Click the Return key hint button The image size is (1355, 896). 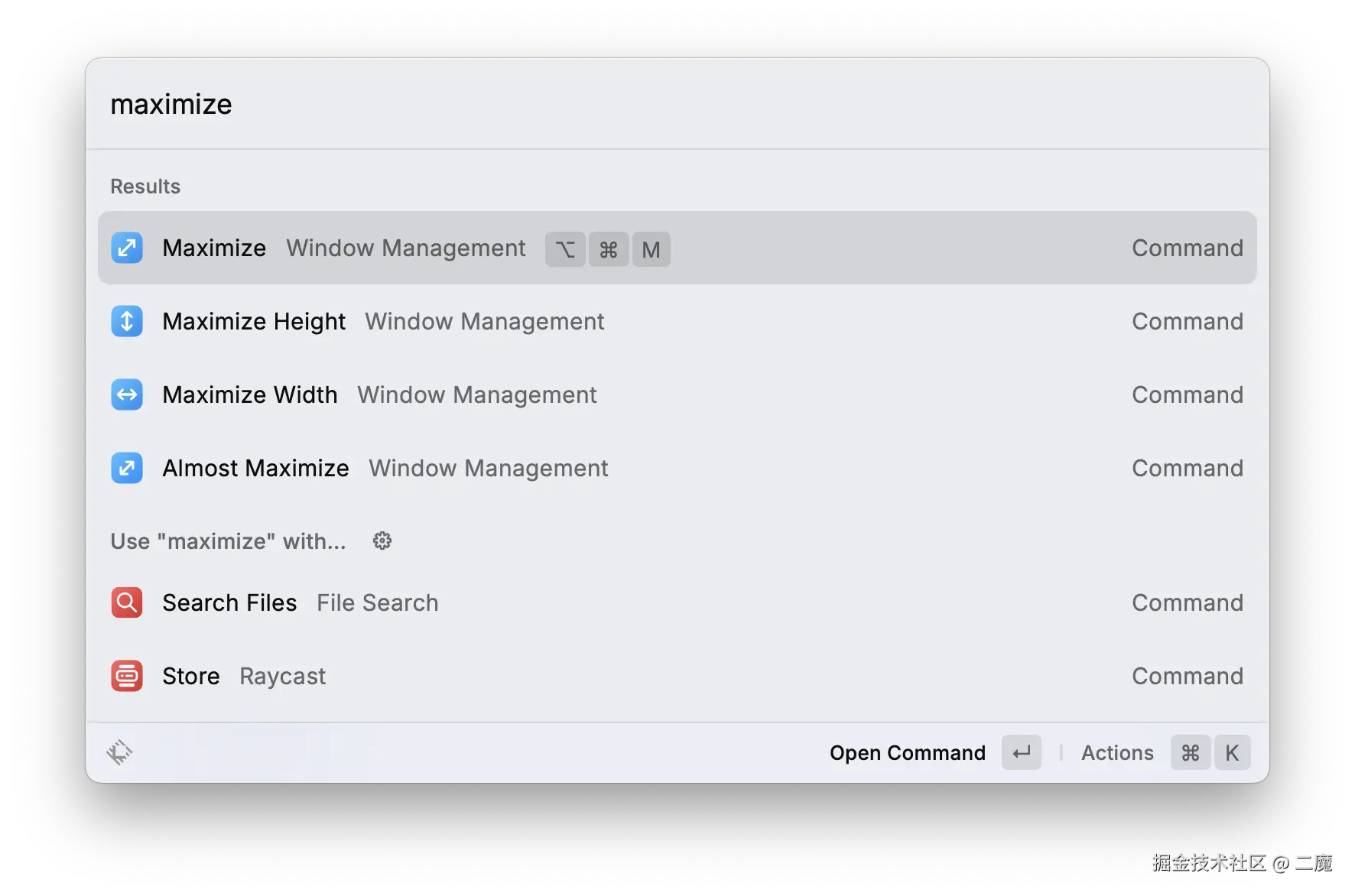click(1022, 753)
